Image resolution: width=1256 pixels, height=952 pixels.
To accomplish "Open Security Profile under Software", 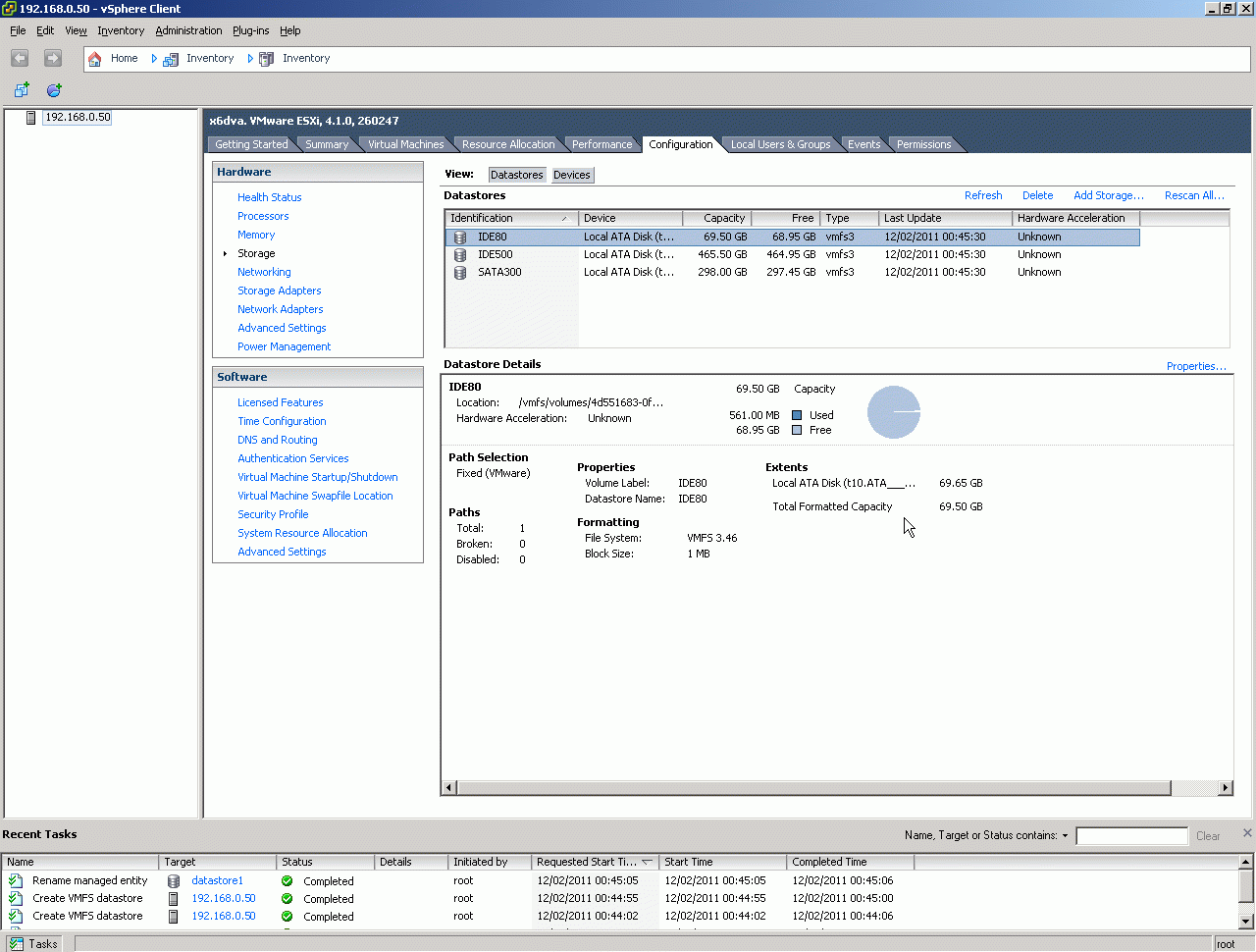I will click(x=273, y=514).
